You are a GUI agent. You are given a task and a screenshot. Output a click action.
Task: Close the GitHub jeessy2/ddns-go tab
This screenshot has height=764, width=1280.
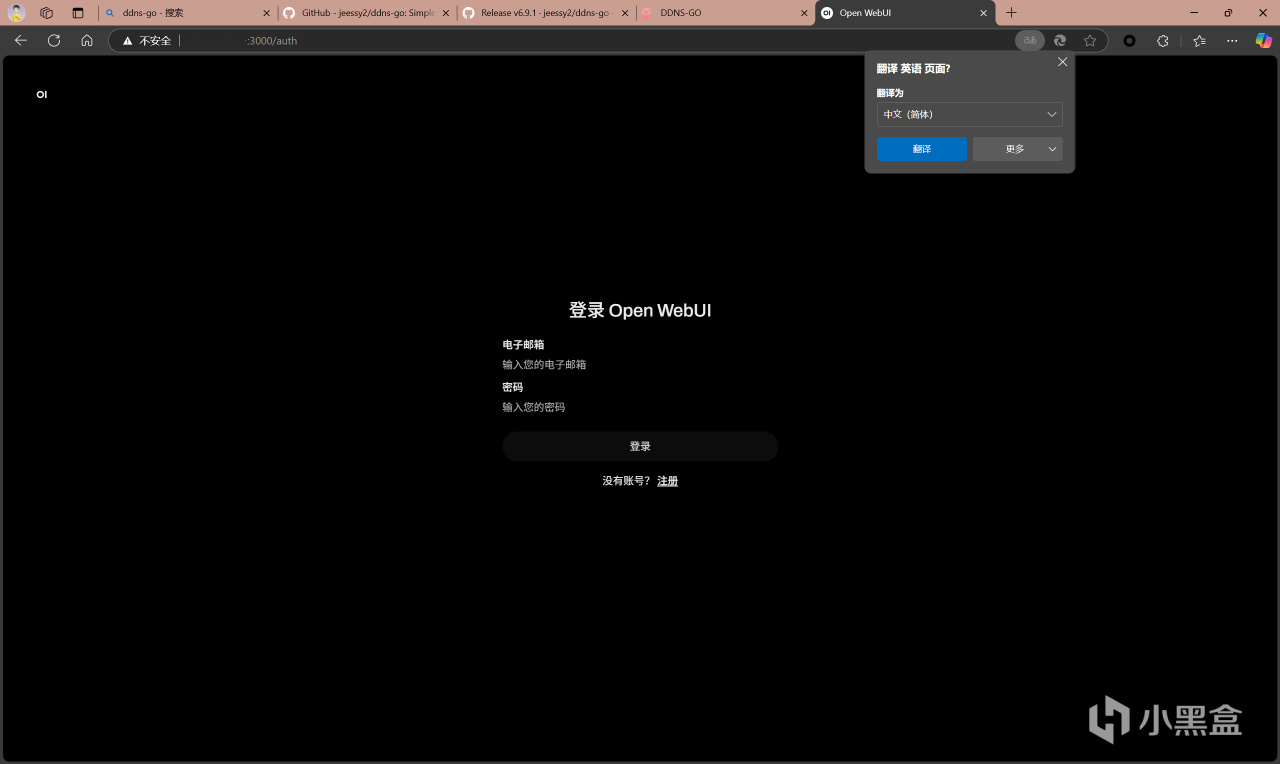click(446, 13)
